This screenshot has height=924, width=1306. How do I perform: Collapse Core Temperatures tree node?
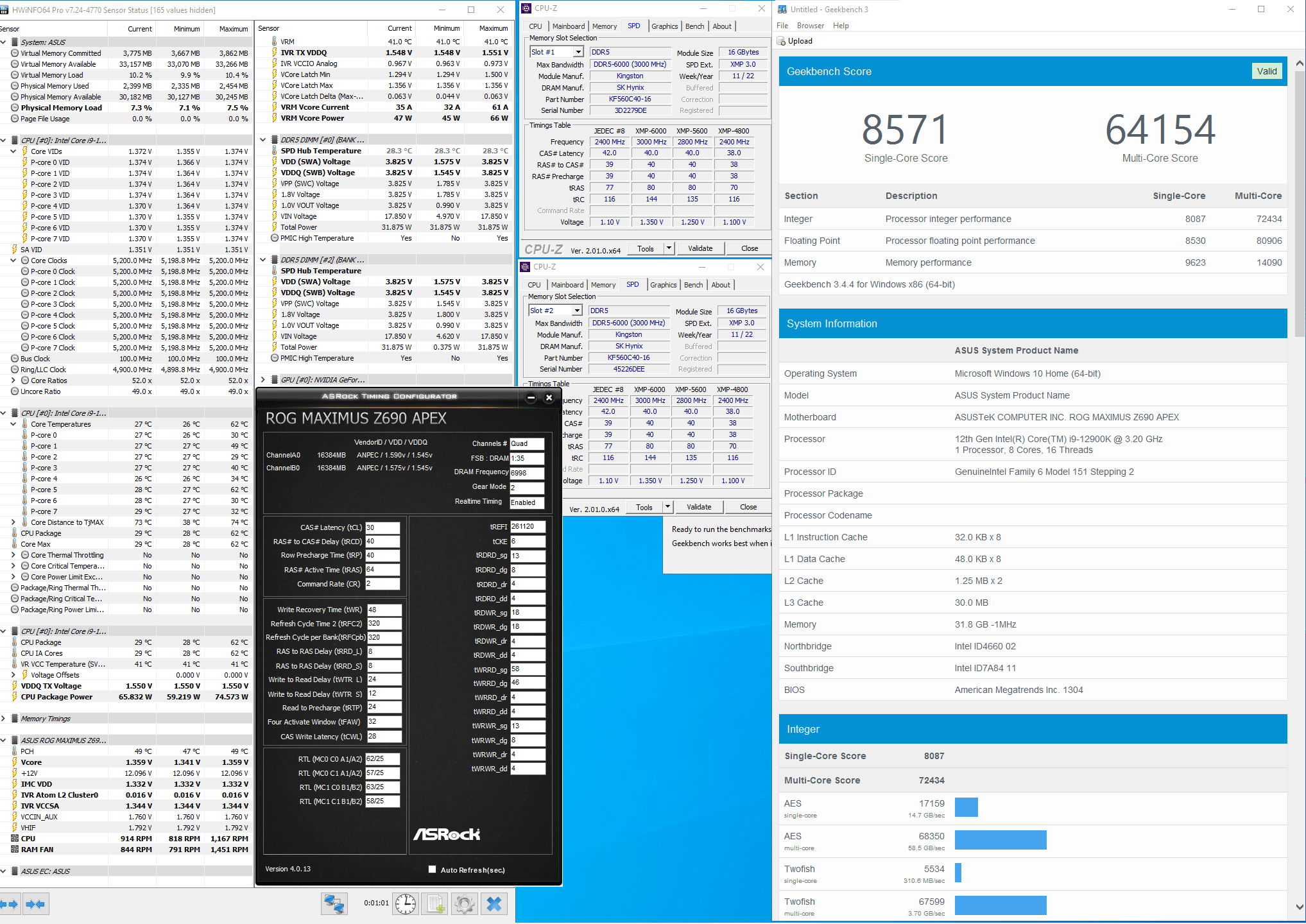(x=13, y=424)
